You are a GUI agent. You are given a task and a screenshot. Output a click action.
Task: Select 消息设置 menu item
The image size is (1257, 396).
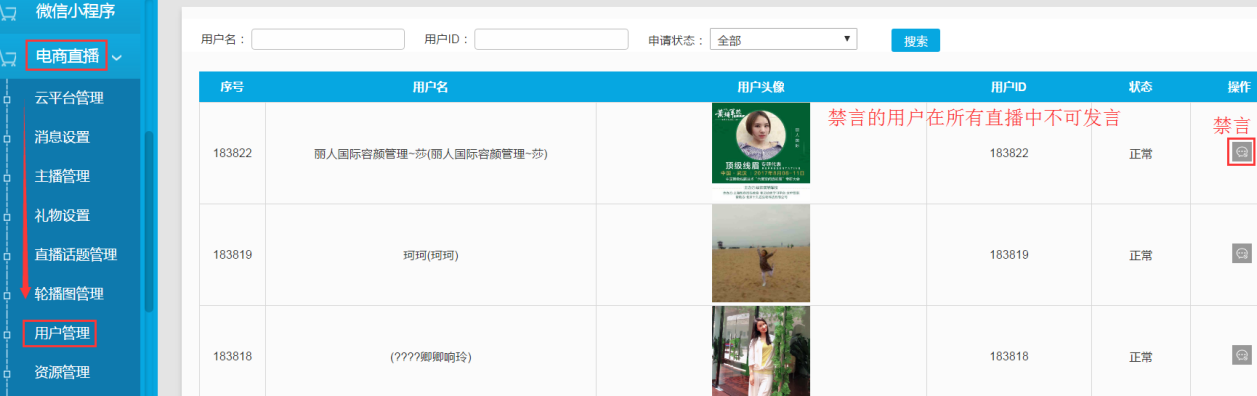(62, 137)
